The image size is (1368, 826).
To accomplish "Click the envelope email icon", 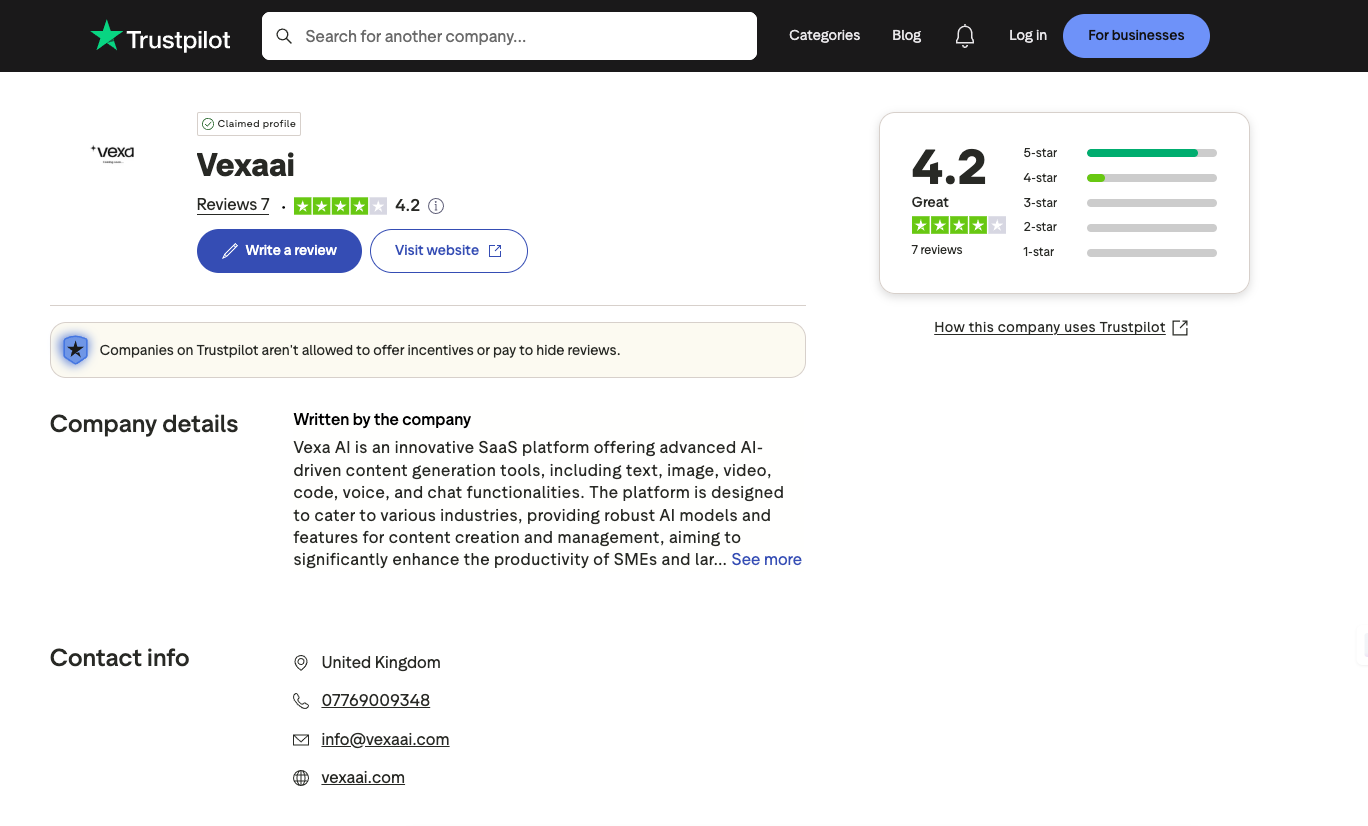I will (301, 740).
